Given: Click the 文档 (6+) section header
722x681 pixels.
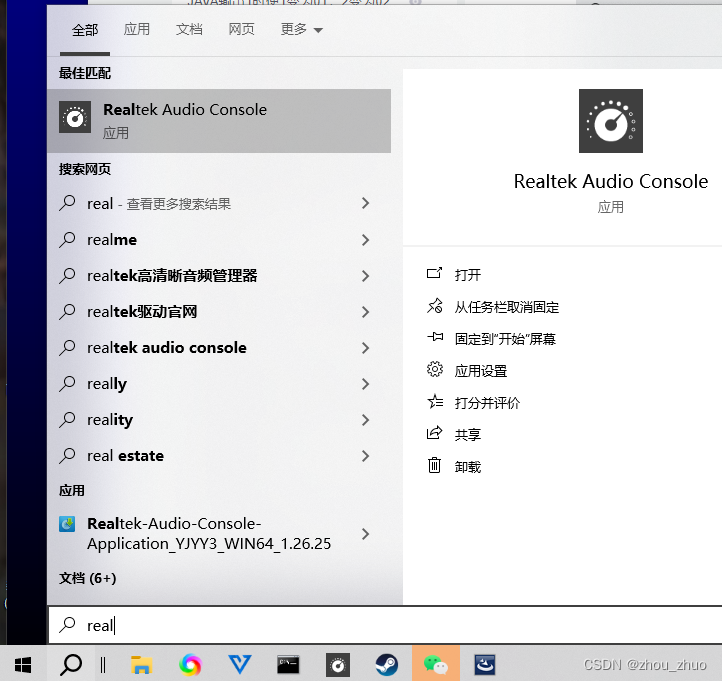Looking at the screenshot, I should (x=87, y=578).
